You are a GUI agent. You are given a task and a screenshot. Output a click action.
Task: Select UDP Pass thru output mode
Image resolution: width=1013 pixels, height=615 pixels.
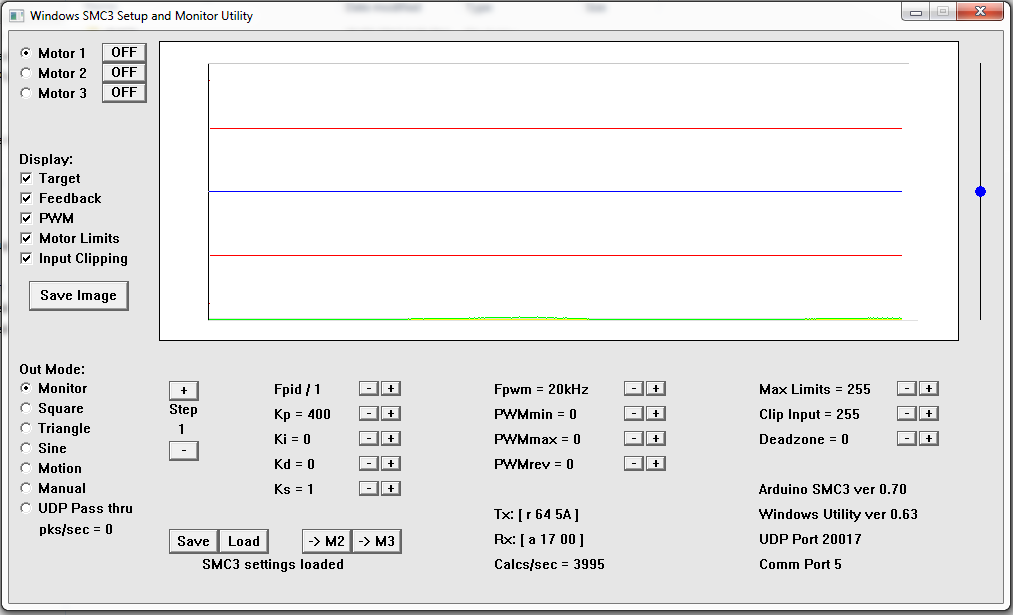point(26,508)
